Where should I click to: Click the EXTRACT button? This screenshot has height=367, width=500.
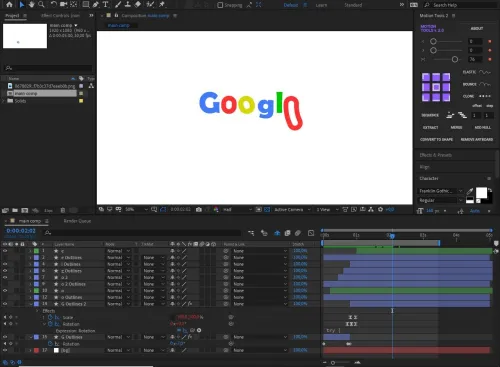coord(430,127)
